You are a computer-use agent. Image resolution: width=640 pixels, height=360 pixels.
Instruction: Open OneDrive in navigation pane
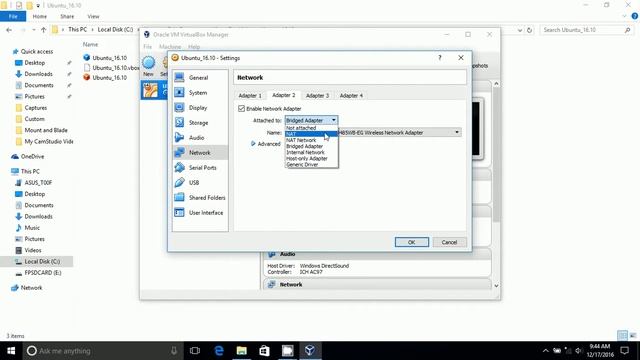[32, 156]
